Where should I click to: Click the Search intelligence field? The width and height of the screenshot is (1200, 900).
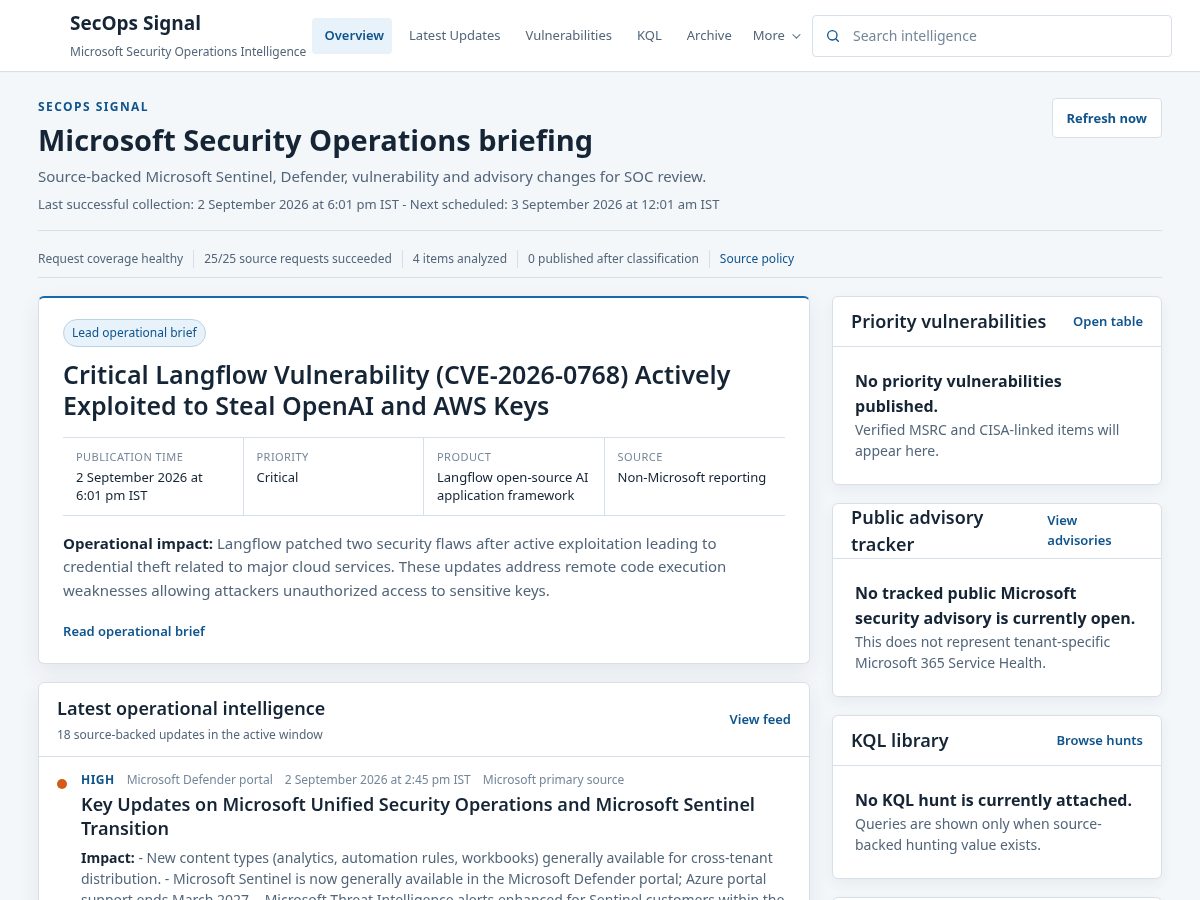[991, 36]
